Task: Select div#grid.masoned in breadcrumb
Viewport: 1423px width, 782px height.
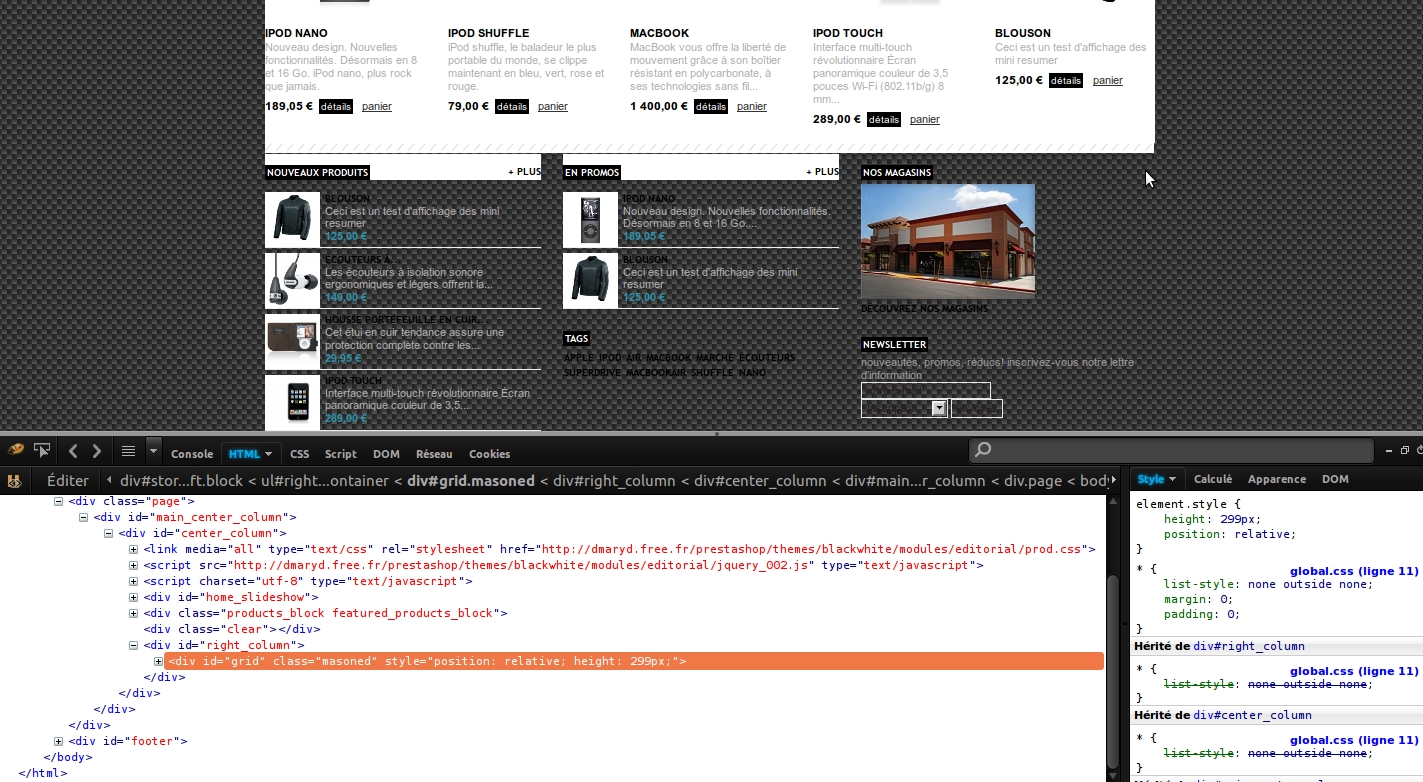Action: pyautogui.click(x=470, y=481)
